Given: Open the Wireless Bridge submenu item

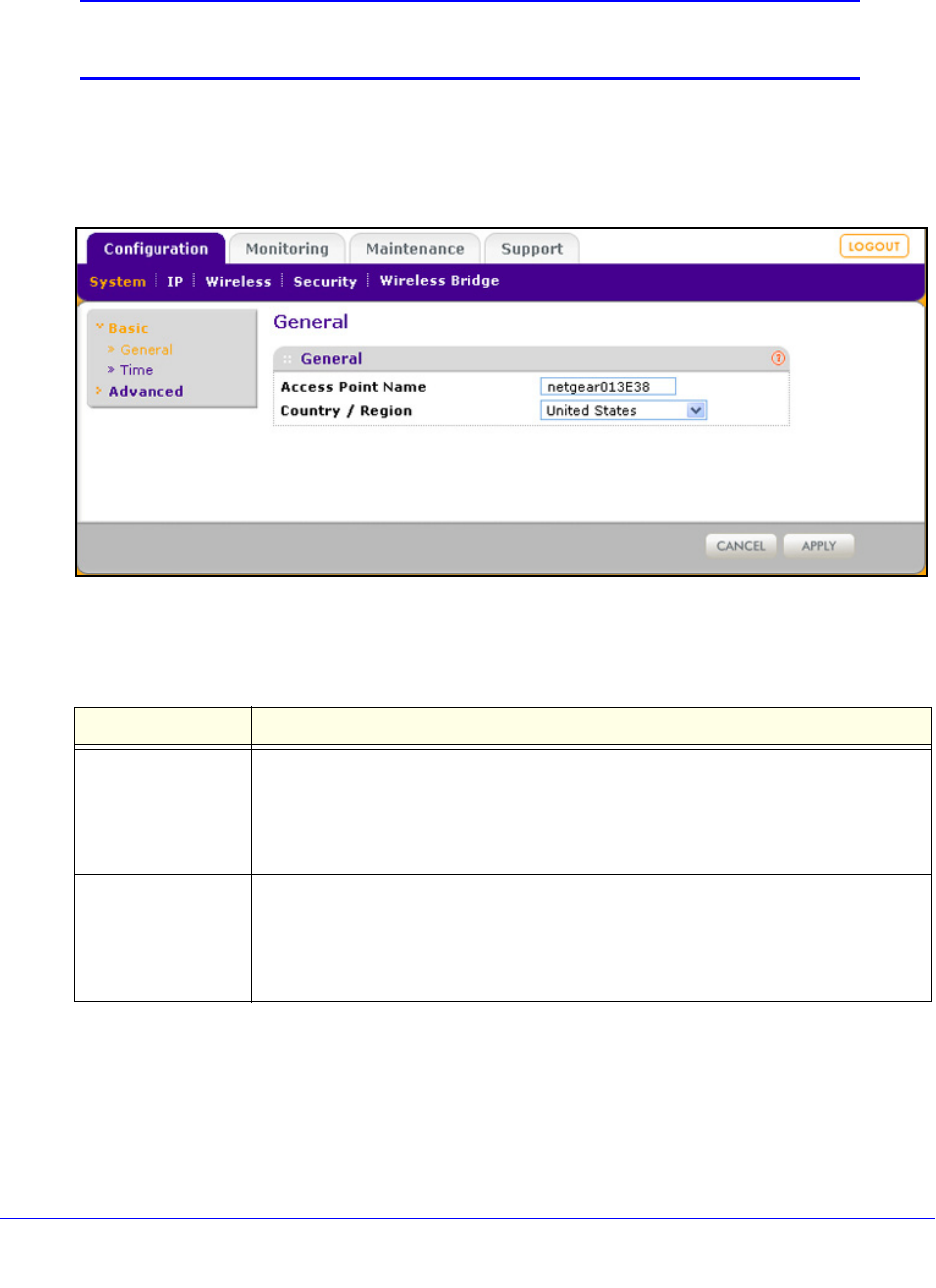Looking at the screenshot, I should point(440,281).
